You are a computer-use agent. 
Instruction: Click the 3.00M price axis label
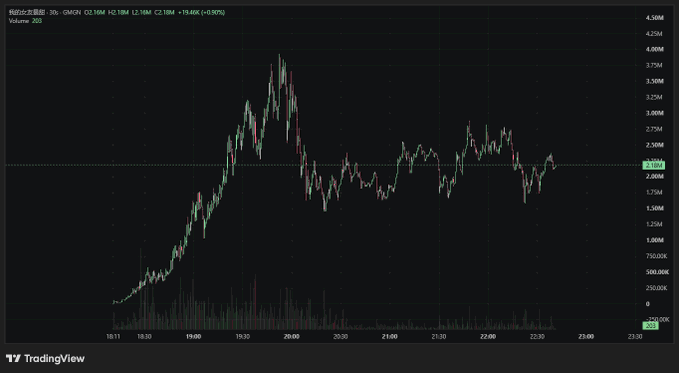(654, 113)
